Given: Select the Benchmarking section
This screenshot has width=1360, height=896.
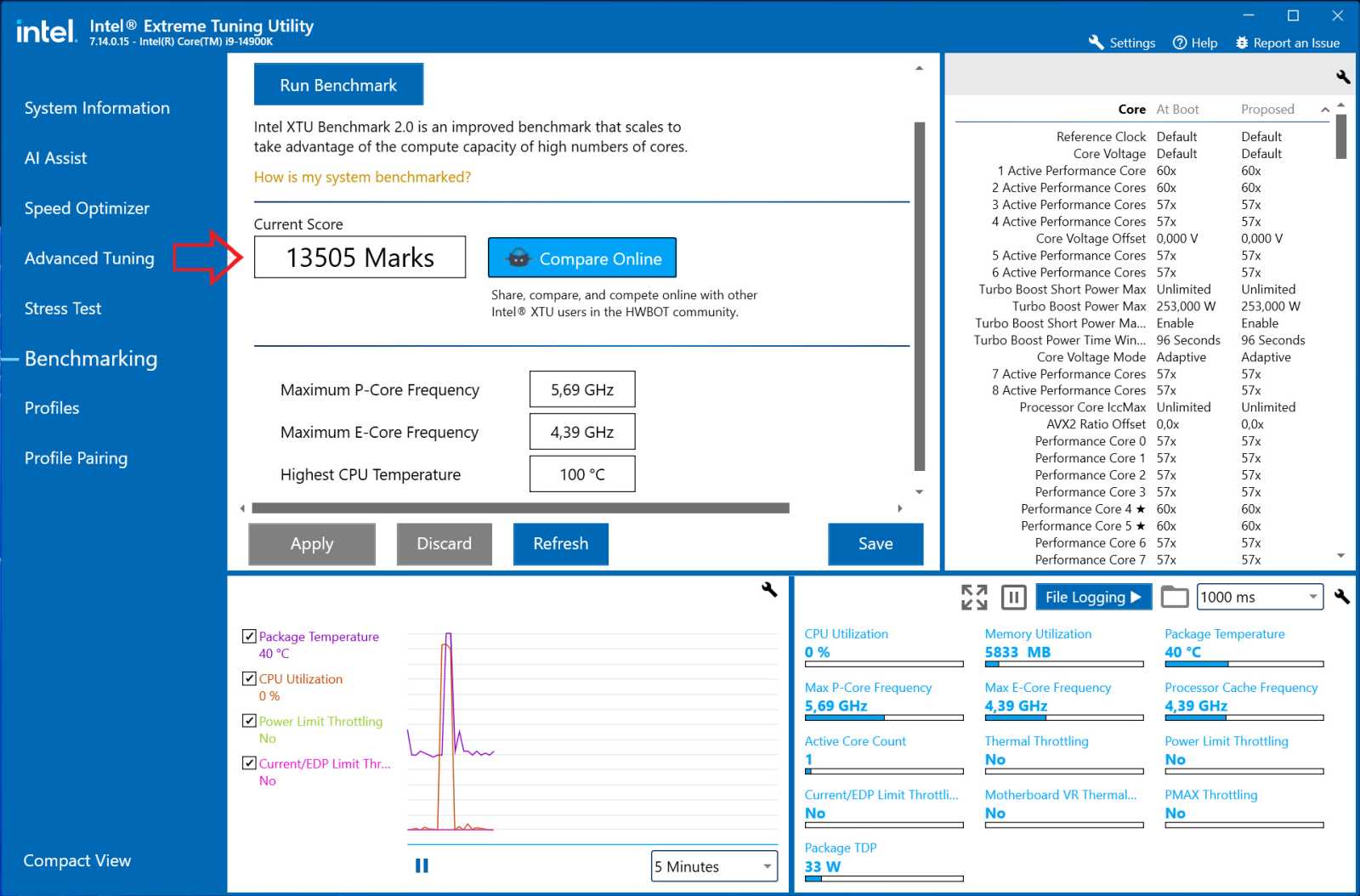Looking at the screenshot, I should [91, 359].
